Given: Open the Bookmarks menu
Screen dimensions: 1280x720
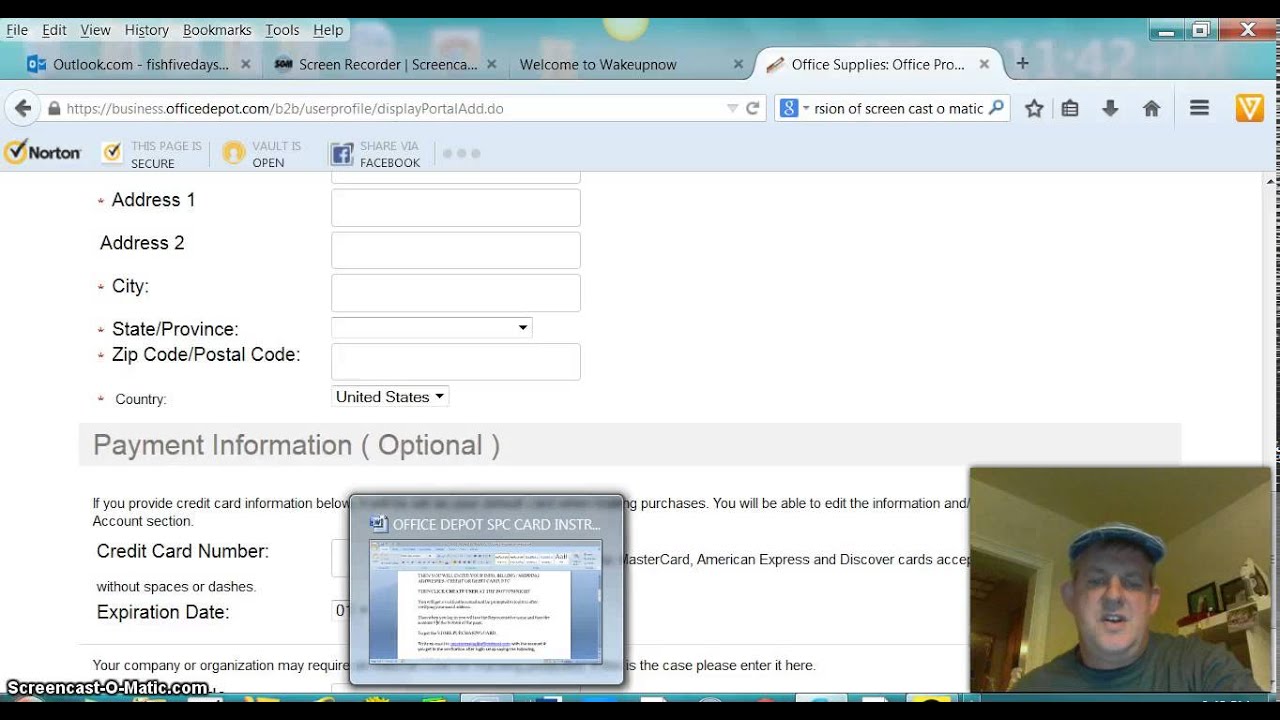Looking at the screenshot, I should [x=217, y=30].
